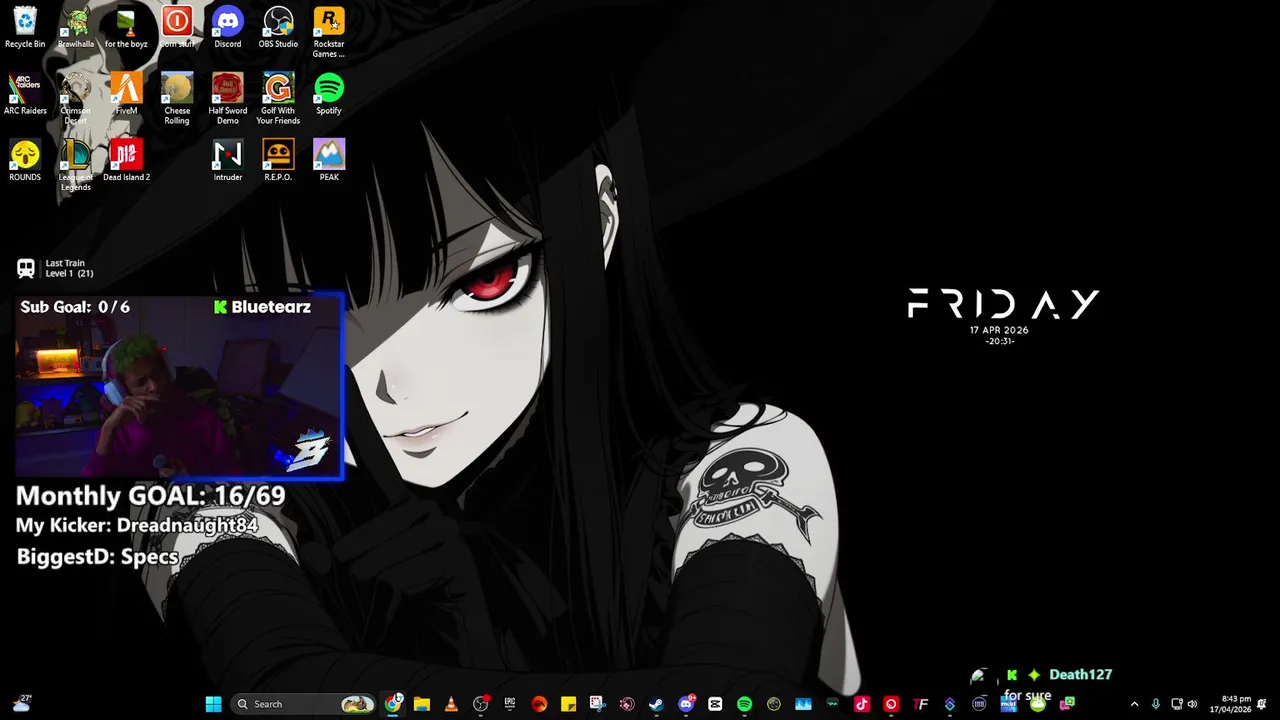Open Sticky Notes from the taskbar
The height and width of the screenshot is (720, 1280).
click(x=568, y=704)
